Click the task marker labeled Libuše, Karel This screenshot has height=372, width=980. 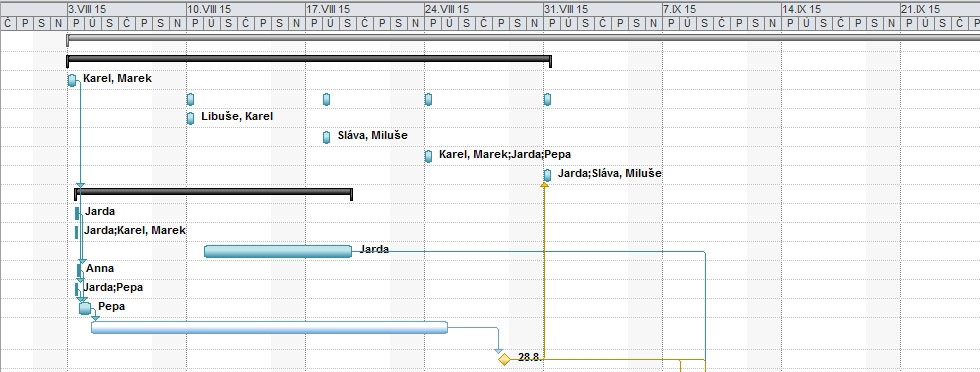191,118
